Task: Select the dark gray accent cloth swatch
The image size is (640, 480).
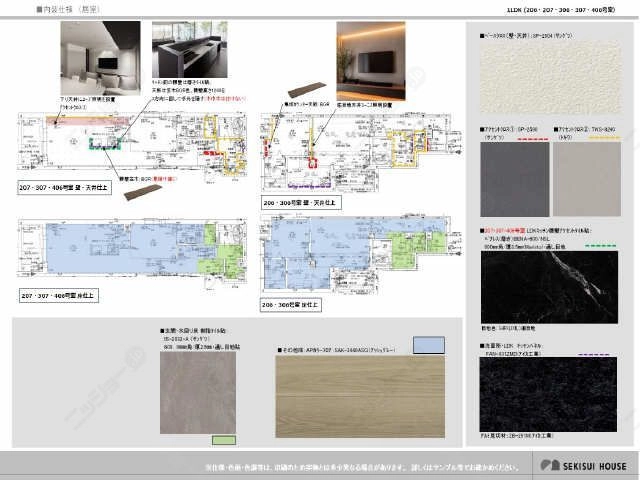Action: [x=515, y=179]
